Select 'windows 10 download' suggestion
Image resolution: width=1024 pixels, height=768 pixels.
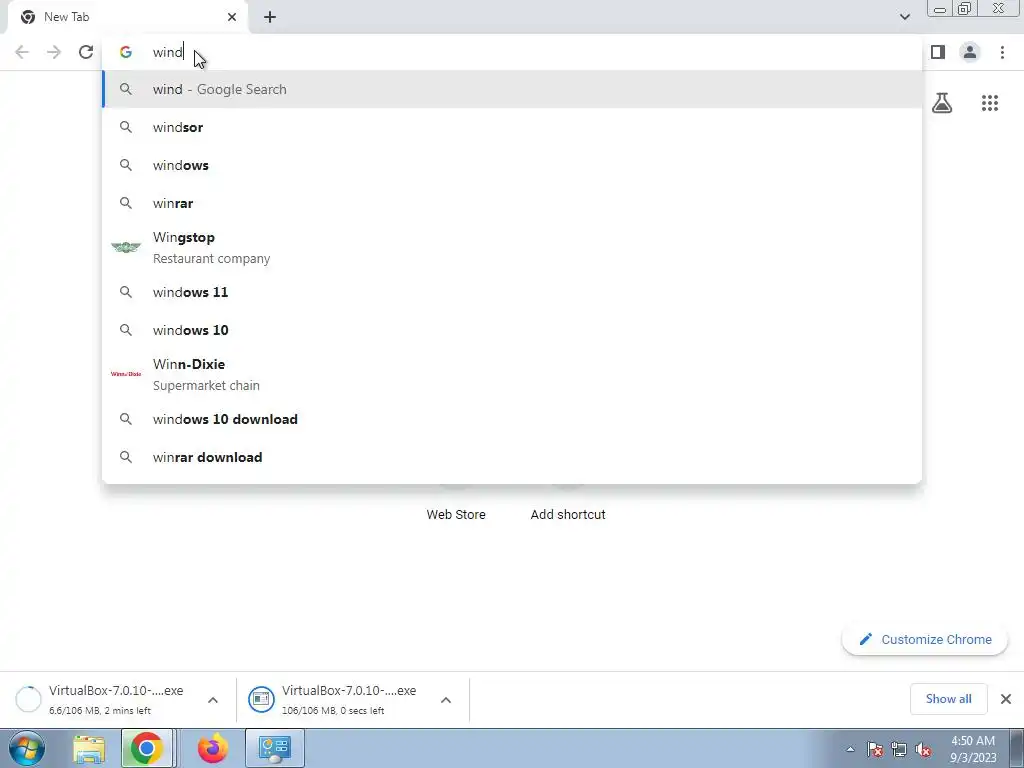[512, 419]
